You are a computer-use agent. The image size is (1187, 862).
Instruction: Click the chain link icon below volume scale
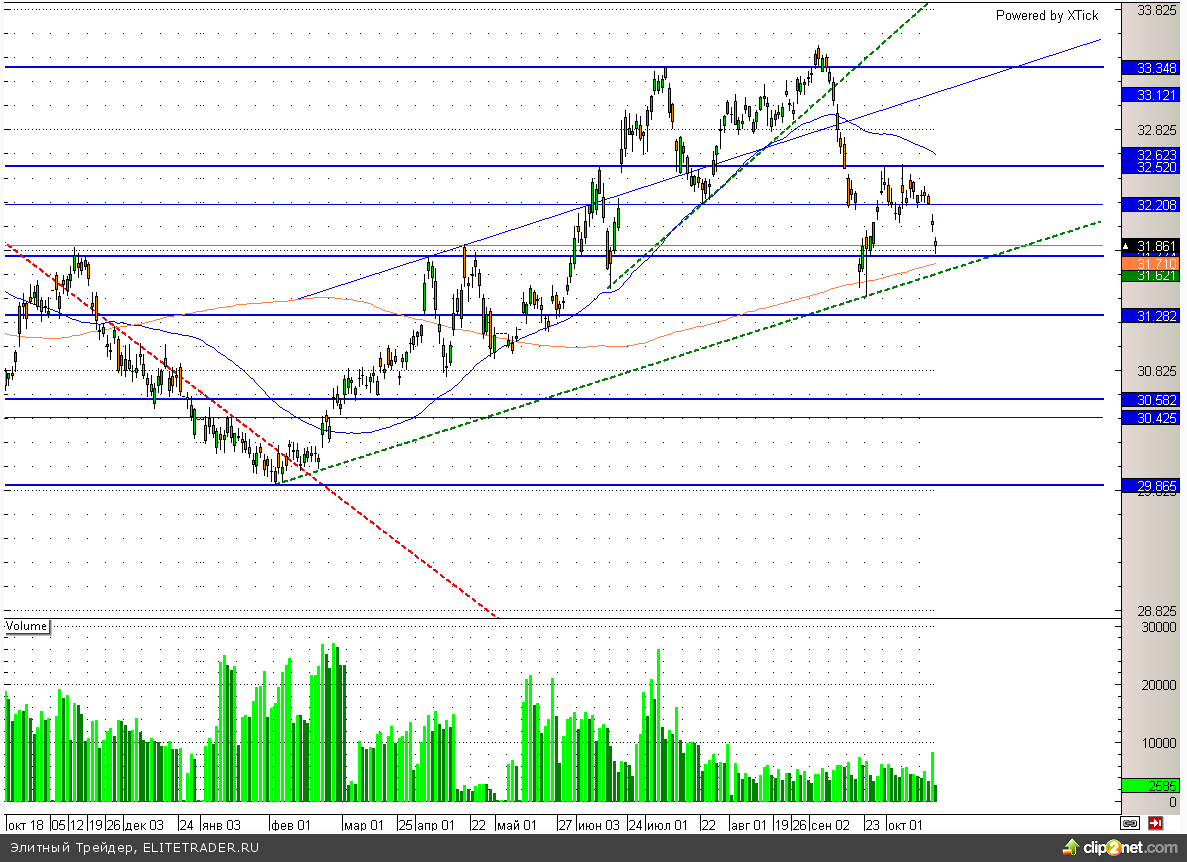pos(1130,824)
